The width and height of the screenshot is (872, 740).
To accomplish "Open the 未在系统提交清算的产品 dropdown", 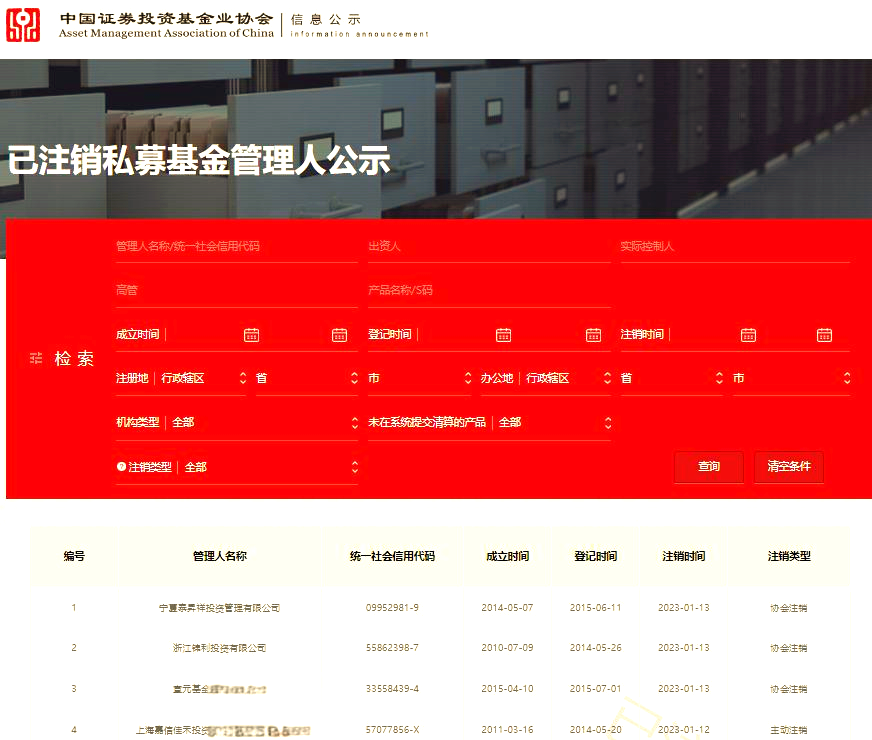I will 606,422.
